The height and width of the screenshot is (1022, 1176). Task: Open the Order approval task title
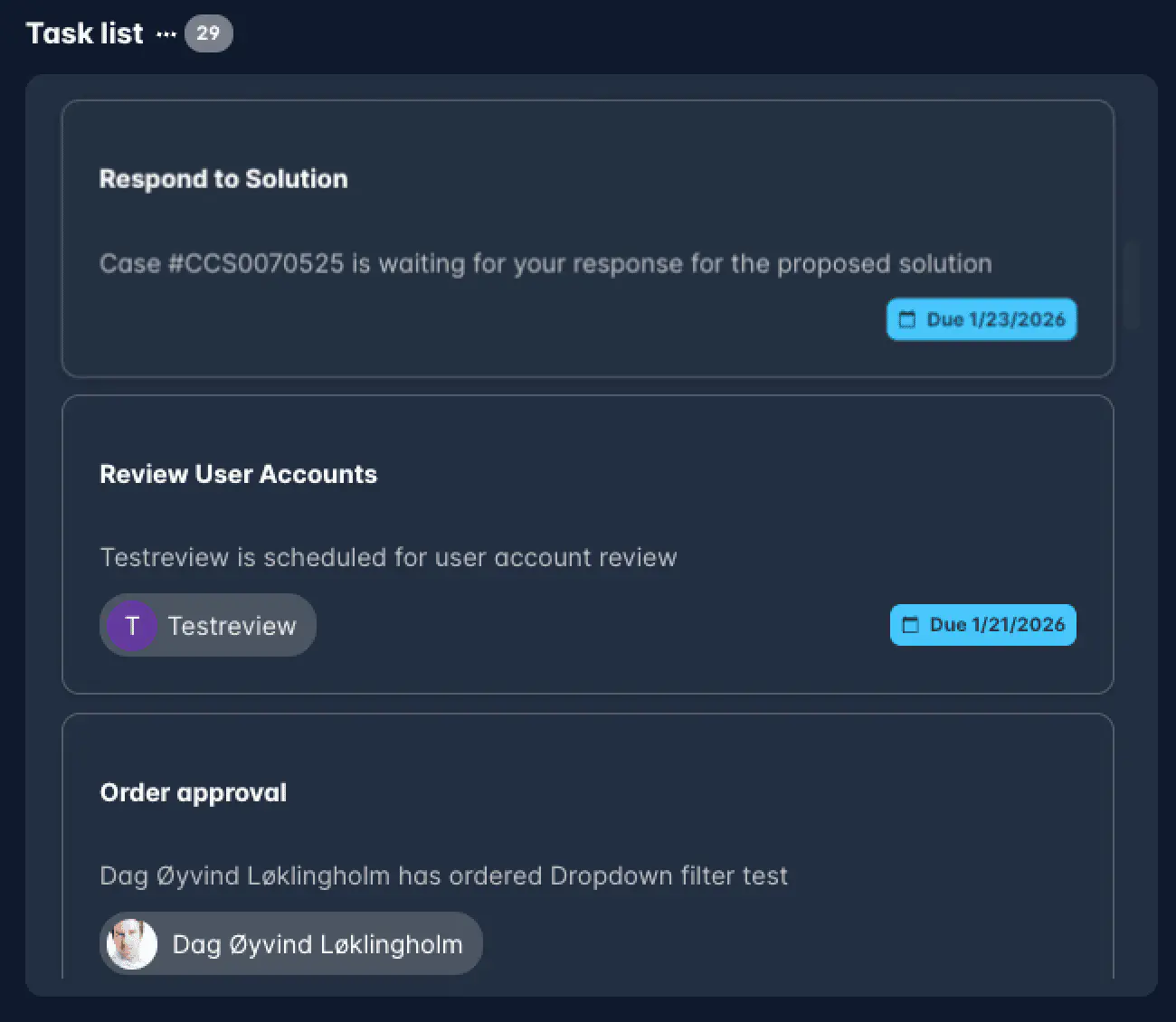pyautogui.click(x=193, y=792)
